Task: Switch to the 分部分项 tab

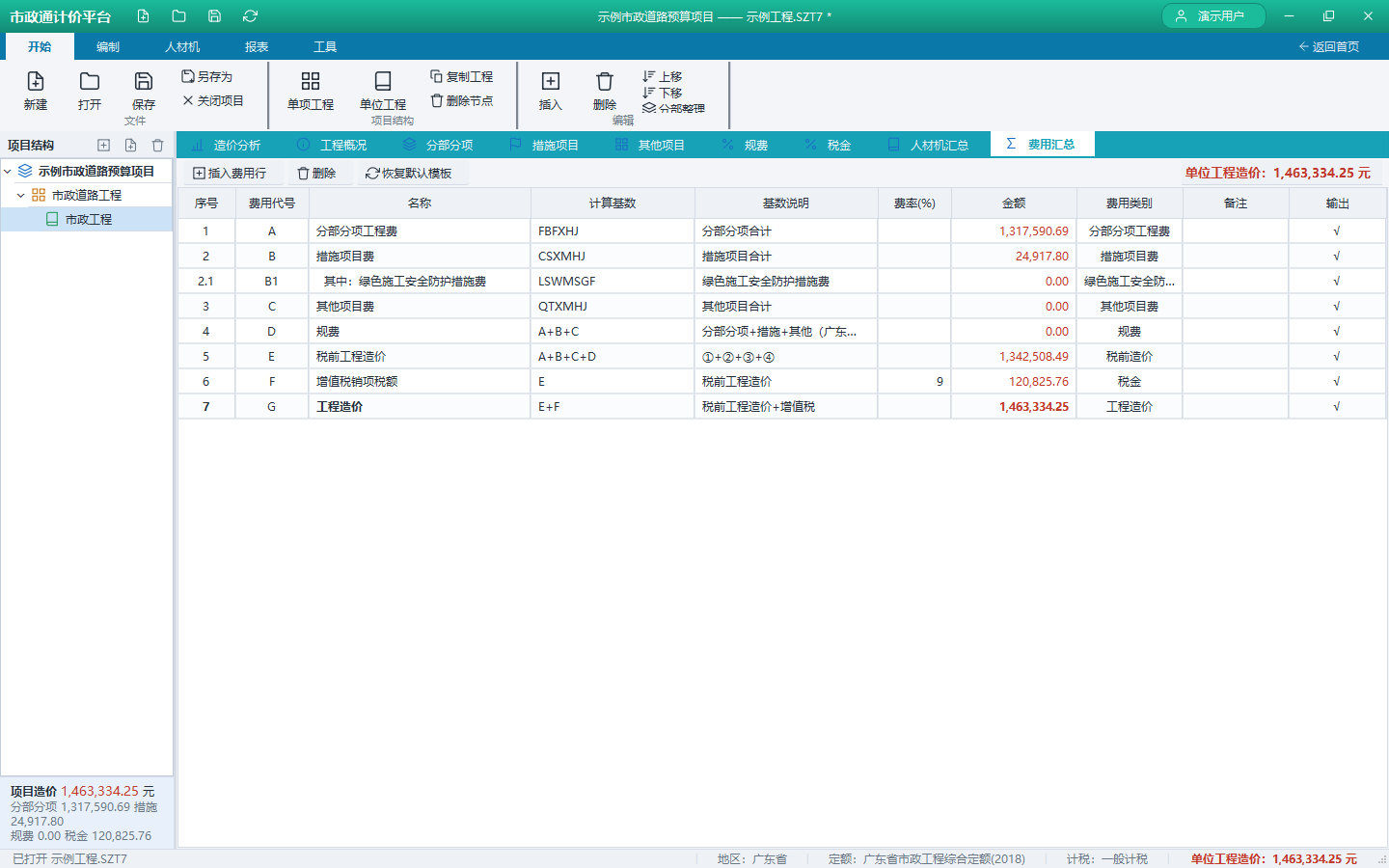Action: tap(439, 145)
